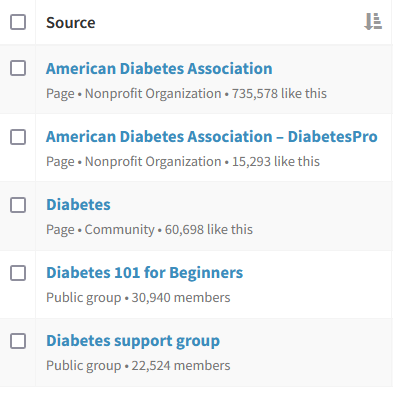The height and width of the screenshot is (397, 393).
Task: Check the Diabetes 101 for Beginners checkbox
Action: tap(18, 273)
